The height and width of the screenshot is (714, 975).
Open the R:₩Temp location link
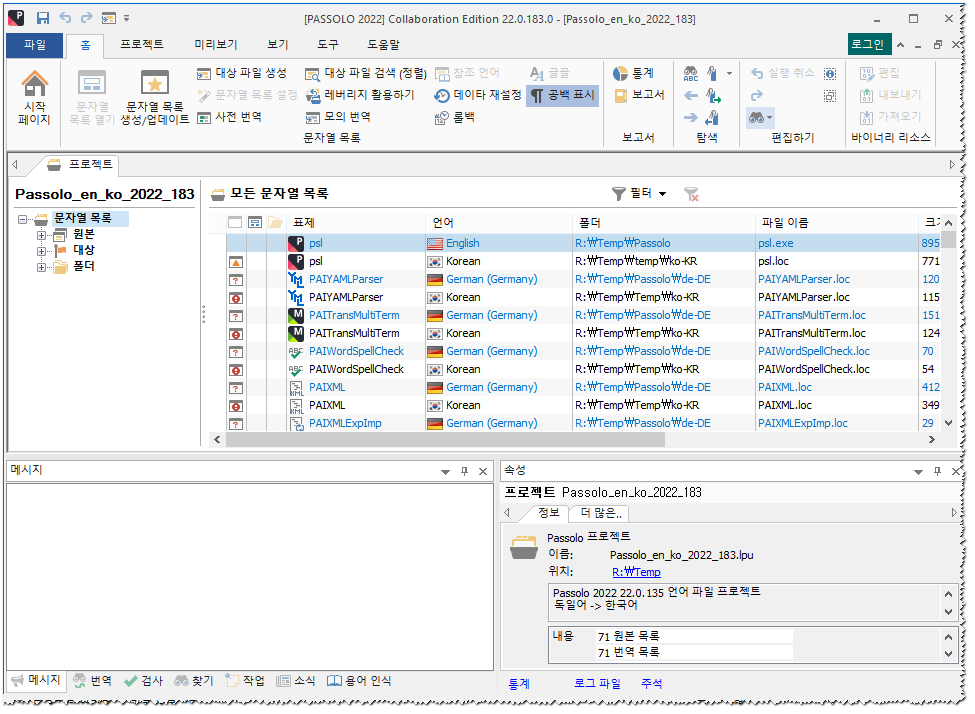636,573
